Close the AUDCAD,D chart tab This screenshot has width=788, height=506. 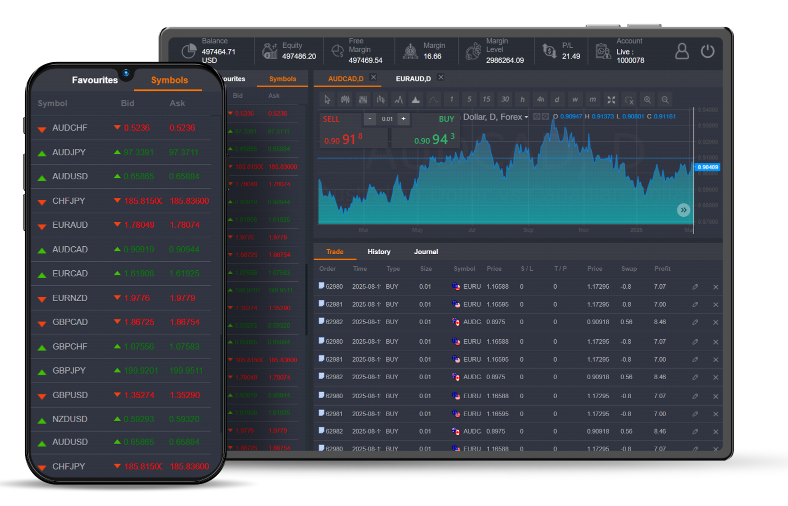[373, 77]
